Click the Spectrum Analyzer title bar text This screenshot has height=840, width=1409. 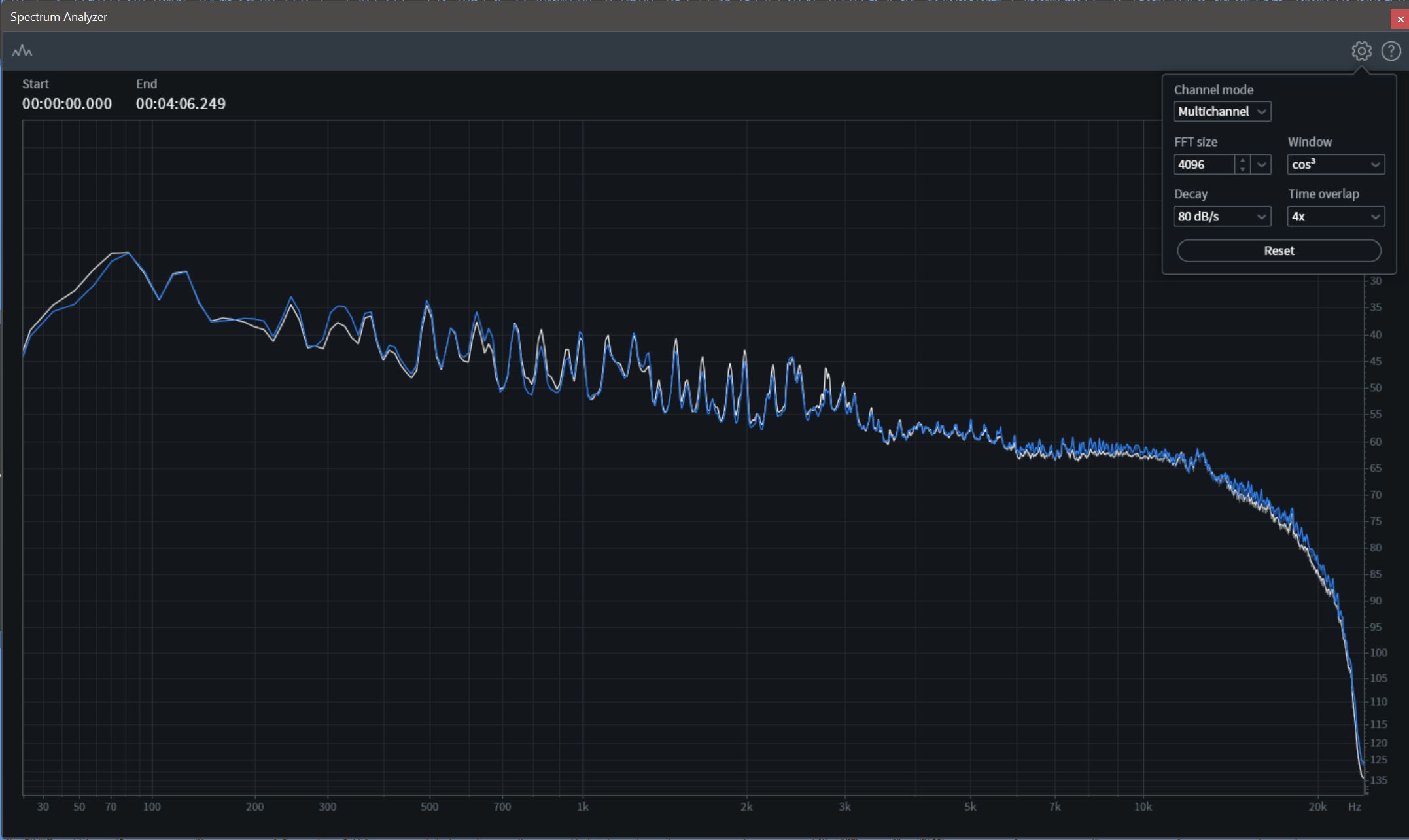[59, 17]
